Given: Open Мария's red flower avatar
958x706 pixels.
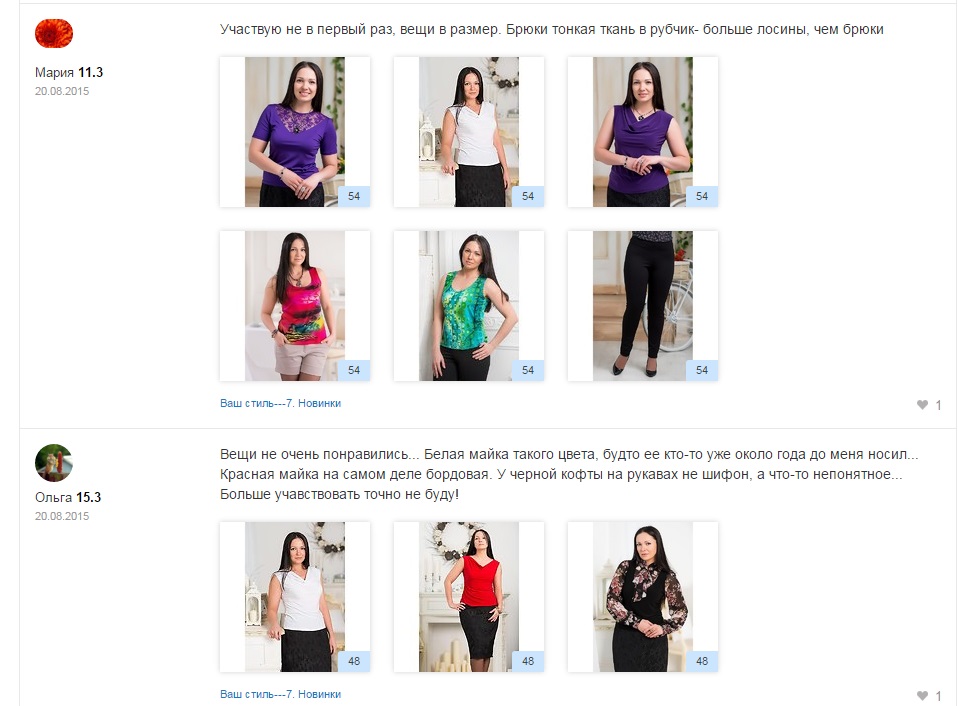Looking at the screenshot, I should tap(54, 33).
